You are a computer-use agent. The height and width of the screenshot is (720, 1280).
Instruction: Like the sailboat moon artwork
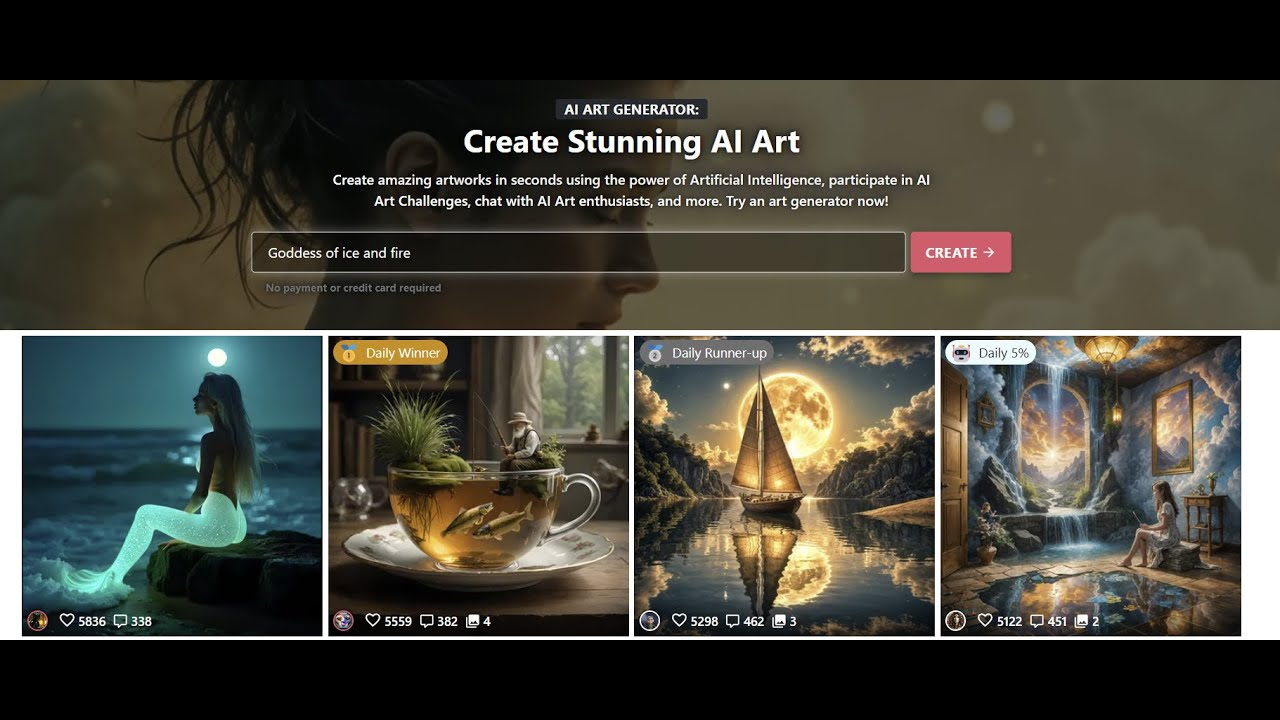(x=678, y=620)
